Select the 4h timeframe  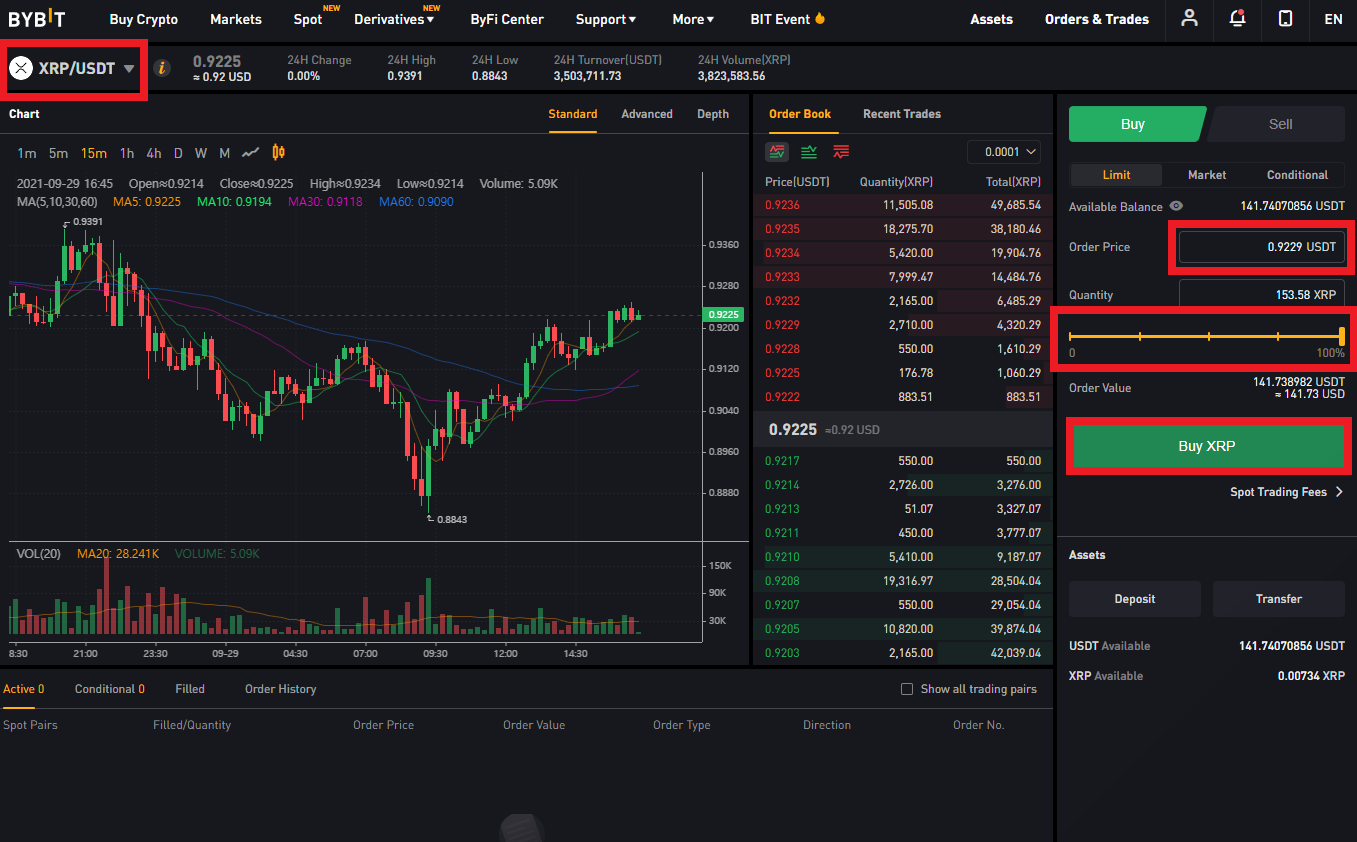(x=154, y=153)
